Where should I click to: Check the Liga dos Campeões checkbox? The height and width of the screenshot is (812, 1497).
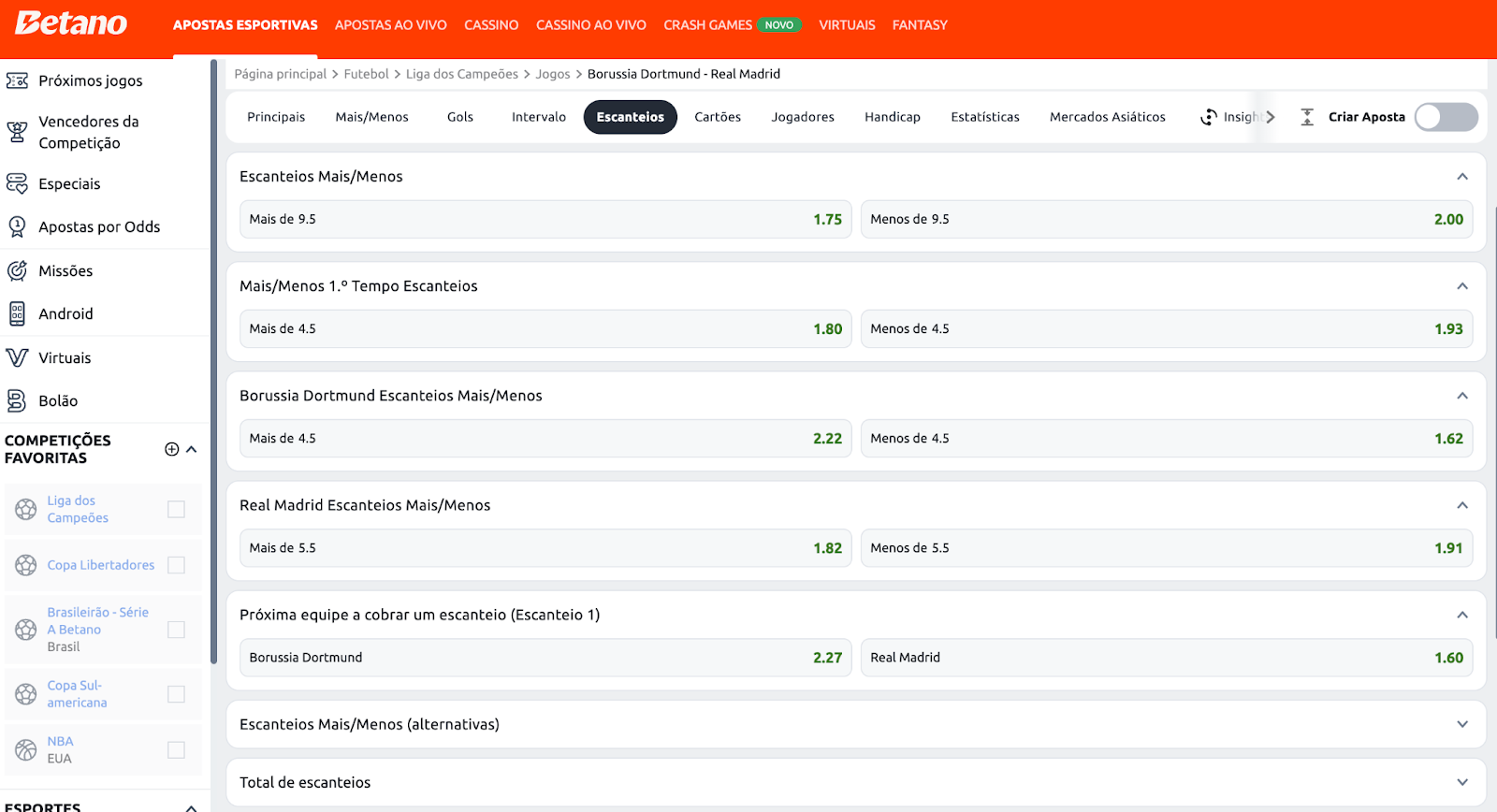(x=176, y=509)
